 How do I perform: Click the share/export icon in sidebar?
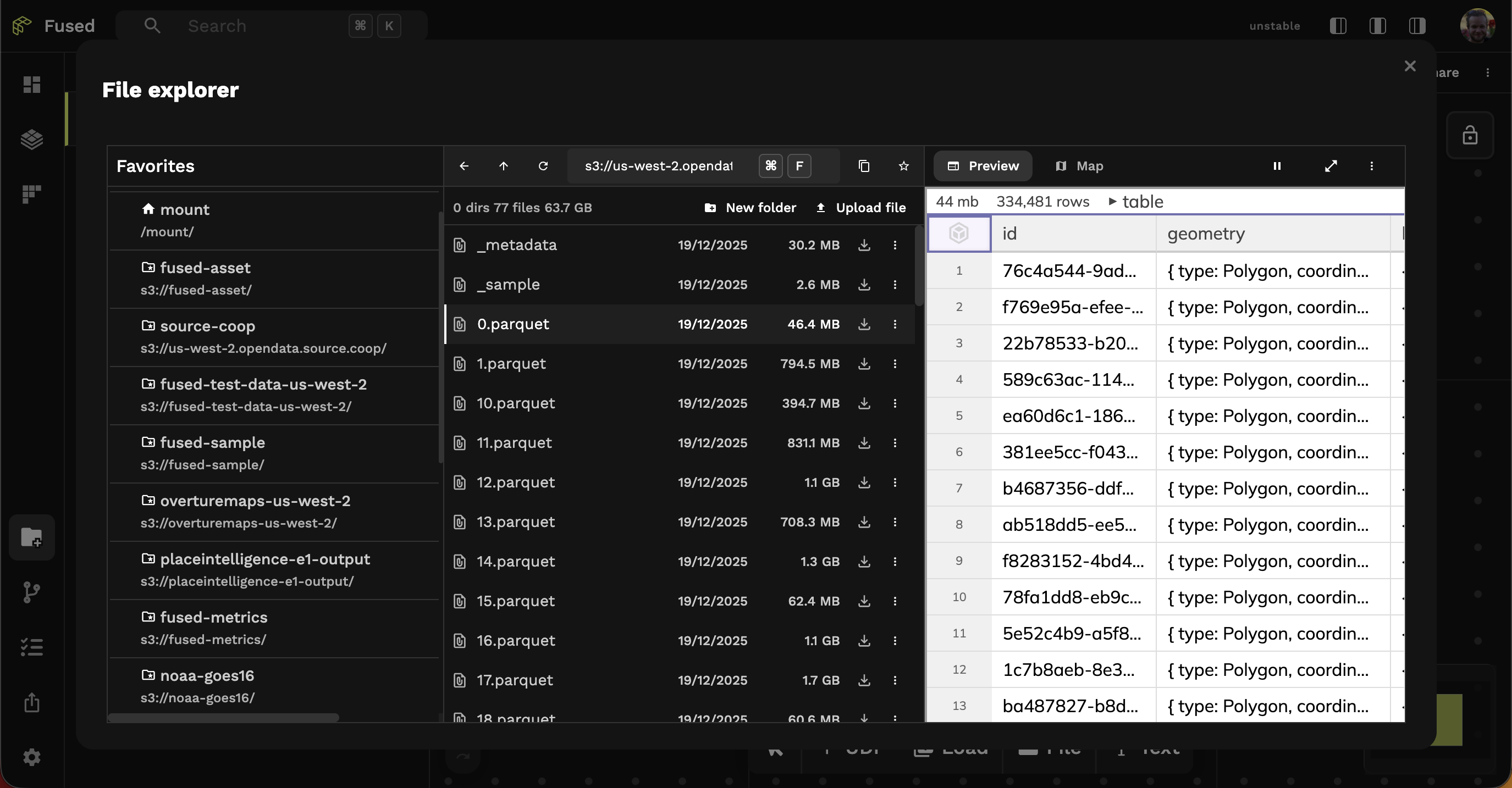click(32, 702)
